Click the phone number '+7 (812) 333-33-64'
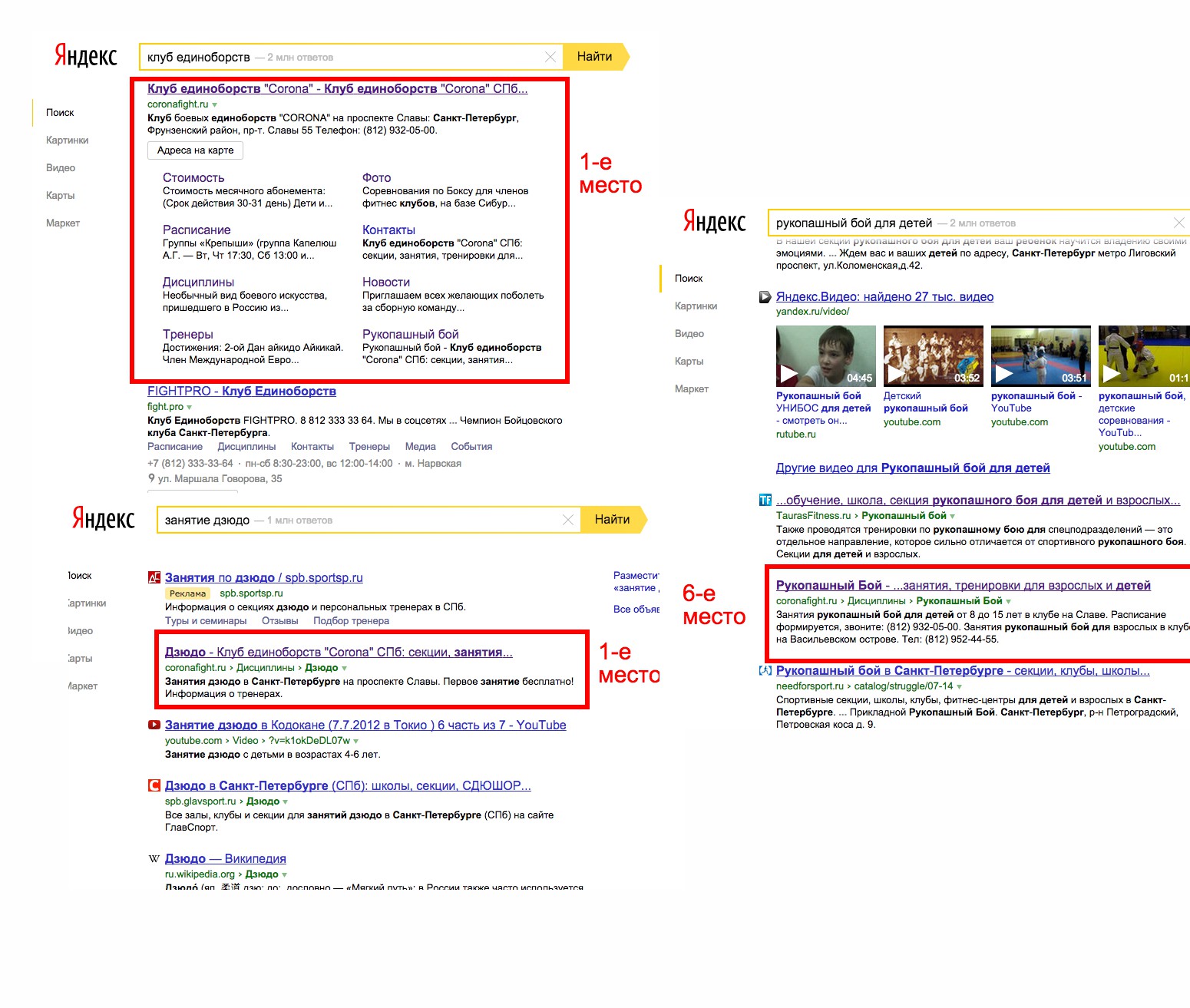This screenshot has width=1190, height=1008. [190, 464]
